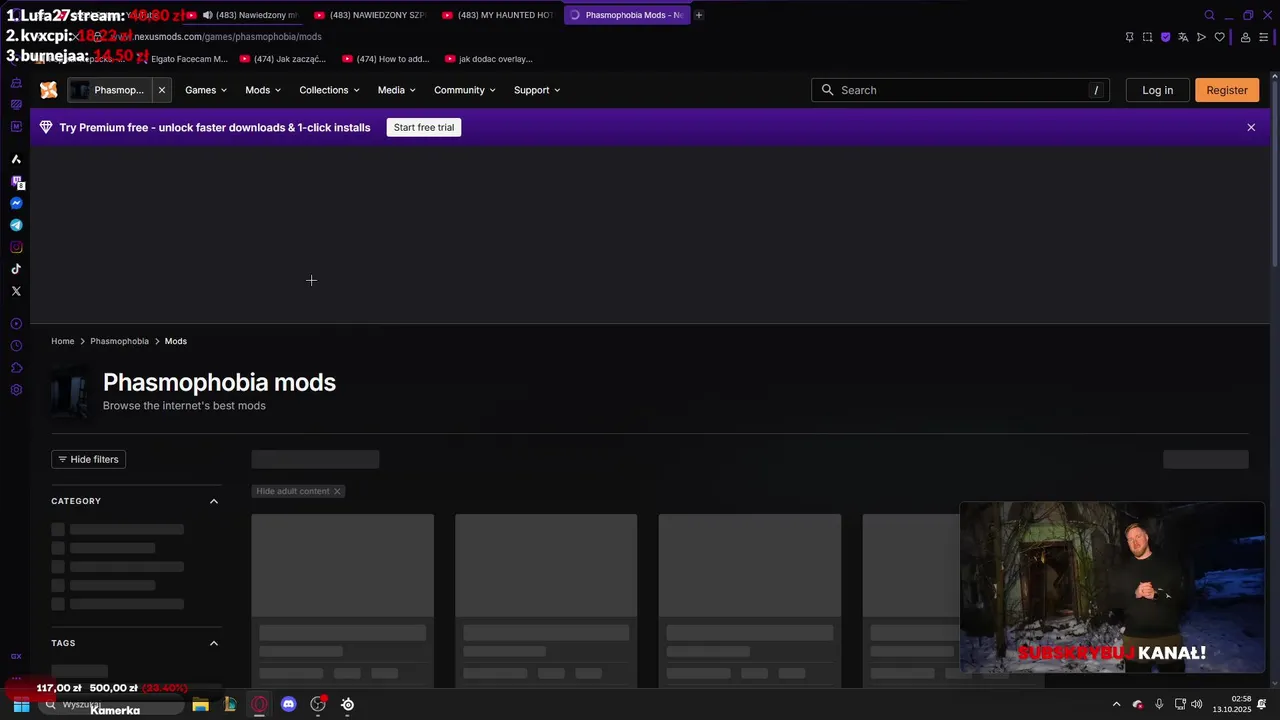This screenshot has width=1280, height=720.
Task: Switch to the Nawiedzony YouTube tab
Action: [x=243, y=15]
